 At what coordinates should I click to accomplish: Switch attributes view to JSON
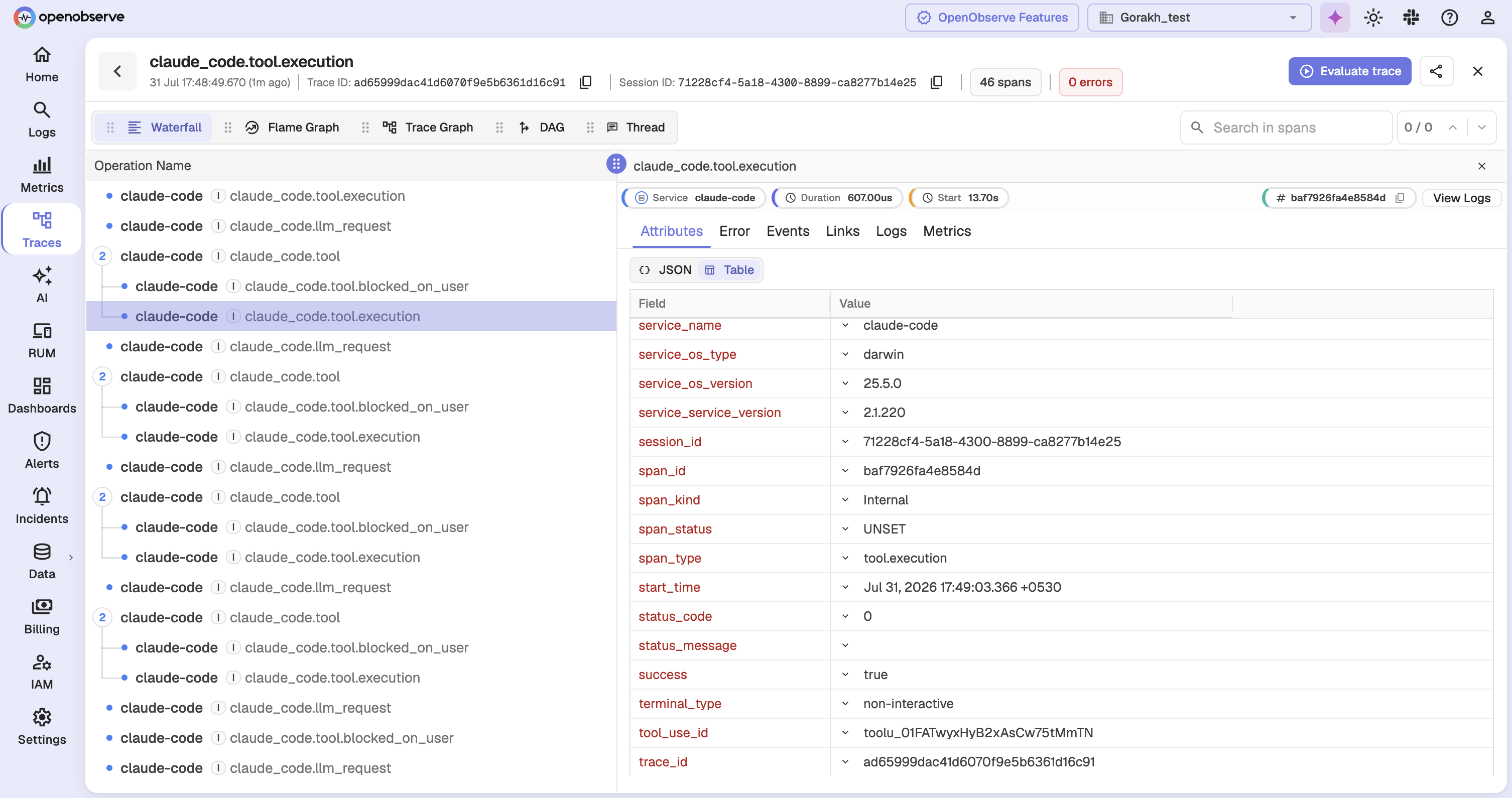pyautogui.click(x=665, y=270)
